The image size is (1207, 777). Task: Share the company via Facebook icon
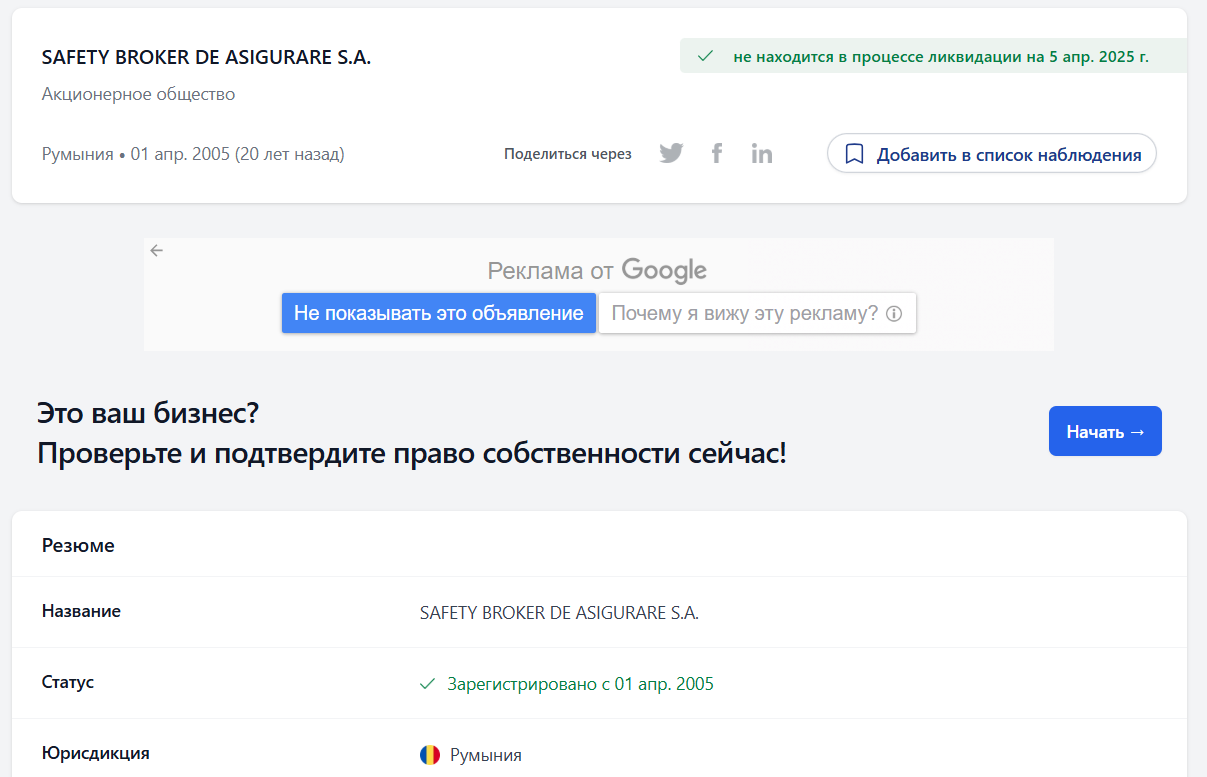pyautogui.click(x=717, y=154)
